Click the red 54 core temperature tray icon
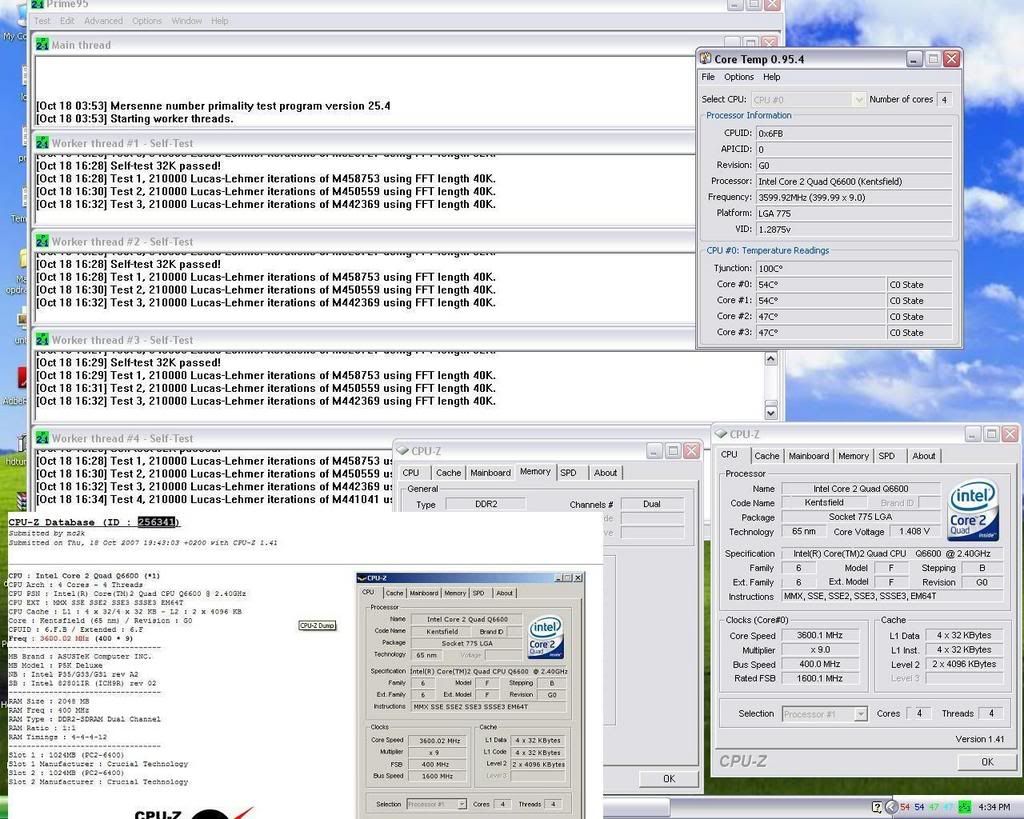Screen dimensions: 1024x819 tap(905, 807)
